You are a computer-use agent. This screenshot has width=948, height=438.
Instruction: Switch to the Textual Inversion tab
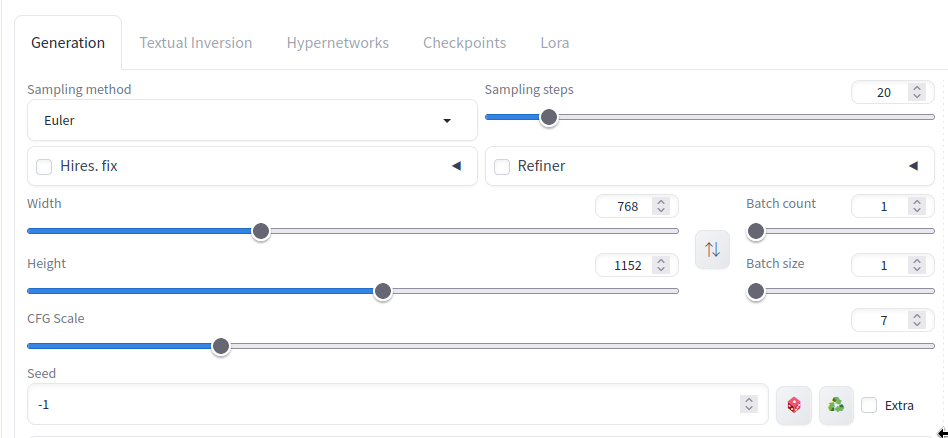tap(196, 43)
